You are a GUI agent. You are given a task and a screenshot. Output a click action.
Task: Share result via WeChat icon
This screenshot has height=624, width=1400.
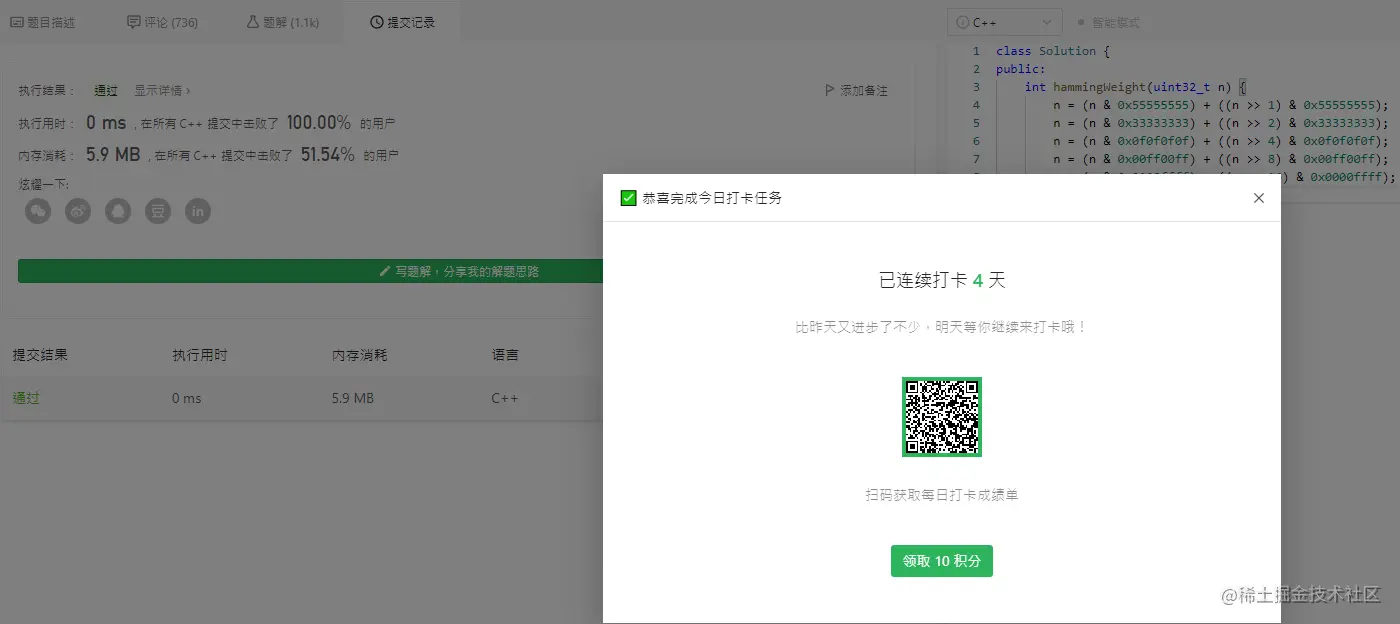(38, 211)
